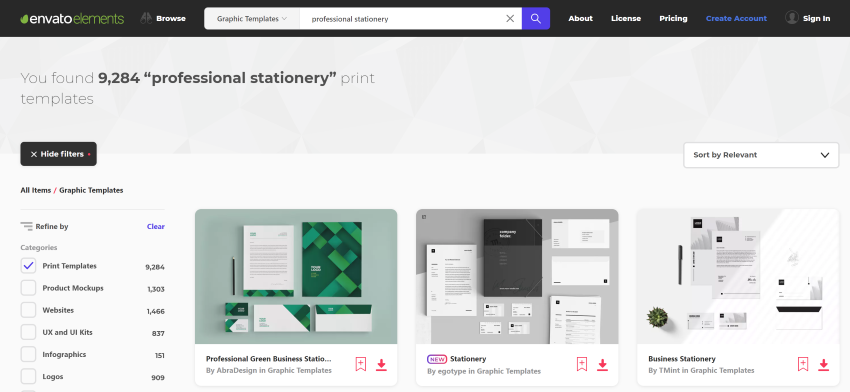Bookmark Professional Green Business Stationery item

point(360,364)
